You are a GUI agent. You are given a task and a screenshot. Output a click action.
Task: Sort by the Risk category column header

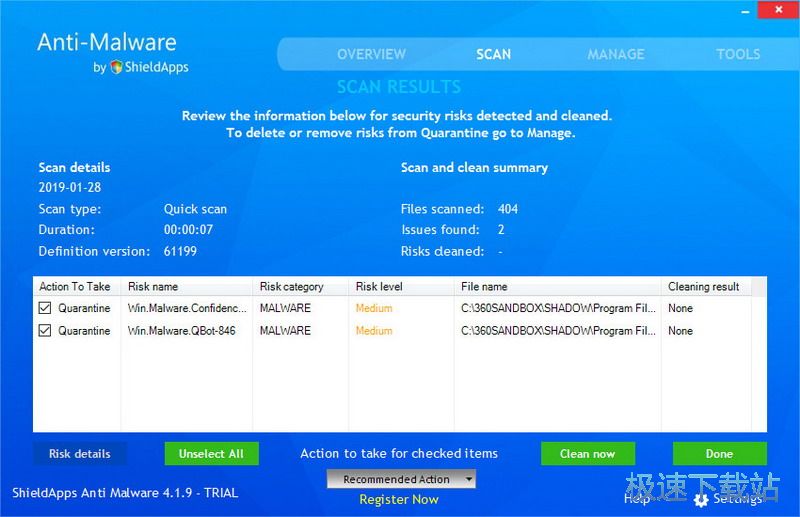click(x=301, y=286)
